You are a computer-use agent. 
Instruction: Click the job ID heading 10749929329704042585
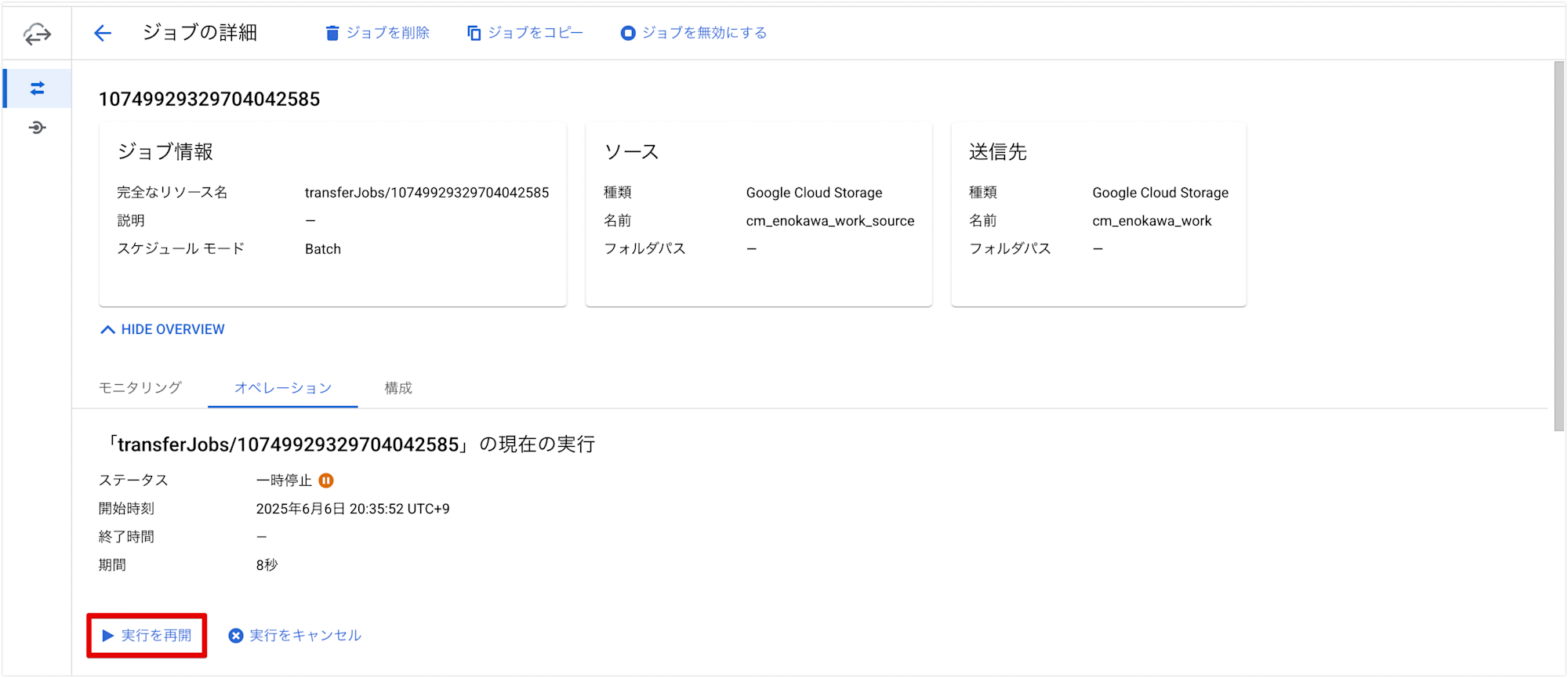pos(209,100)
